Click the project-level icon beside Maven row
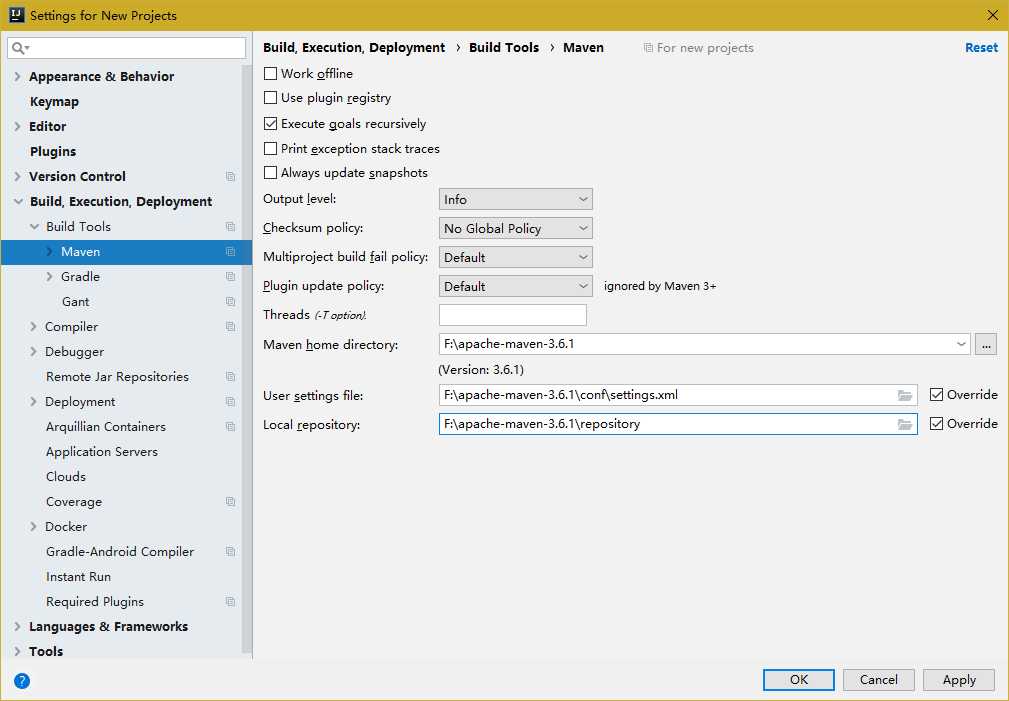1009x701 pixels. pos(230,252)
